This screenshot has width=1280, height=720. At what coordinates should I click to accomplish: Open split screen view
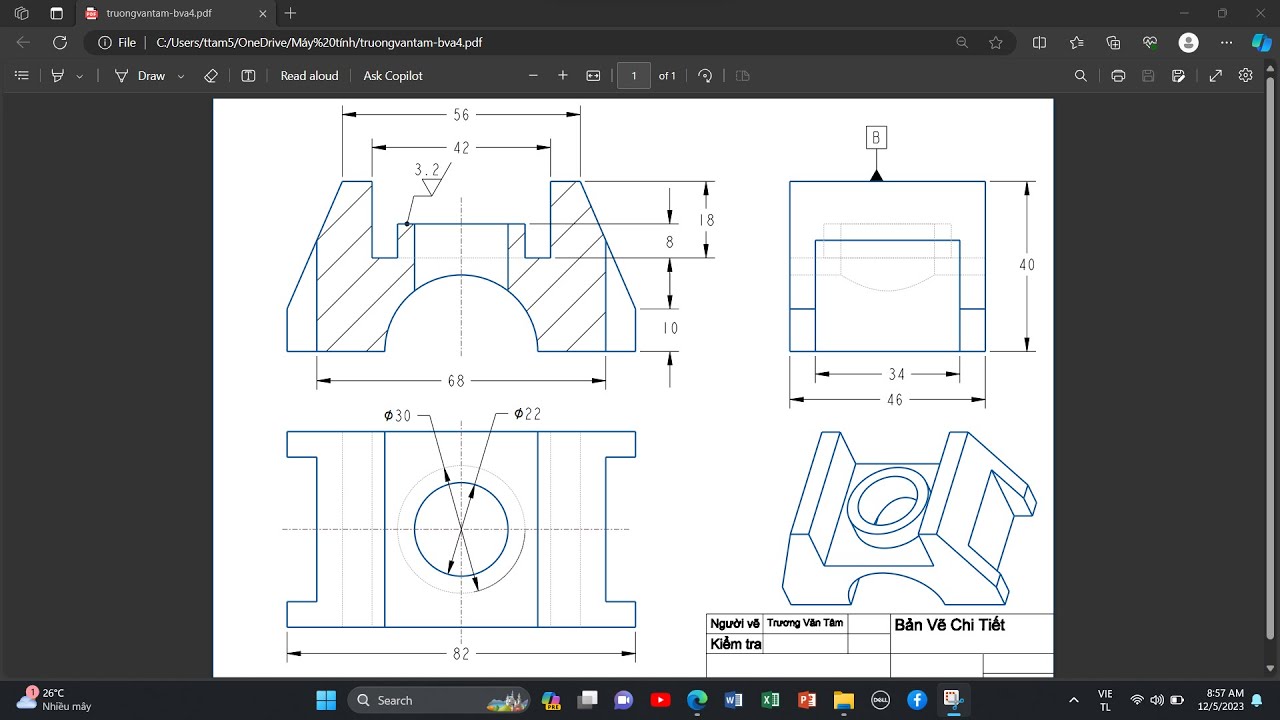click(x=1039, y=43)
